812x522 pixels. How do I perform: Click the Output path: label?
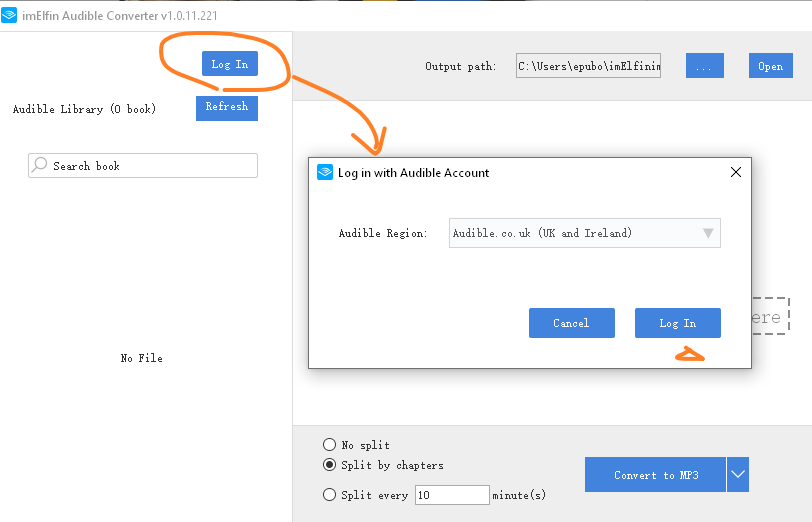(x=460, y=66)
